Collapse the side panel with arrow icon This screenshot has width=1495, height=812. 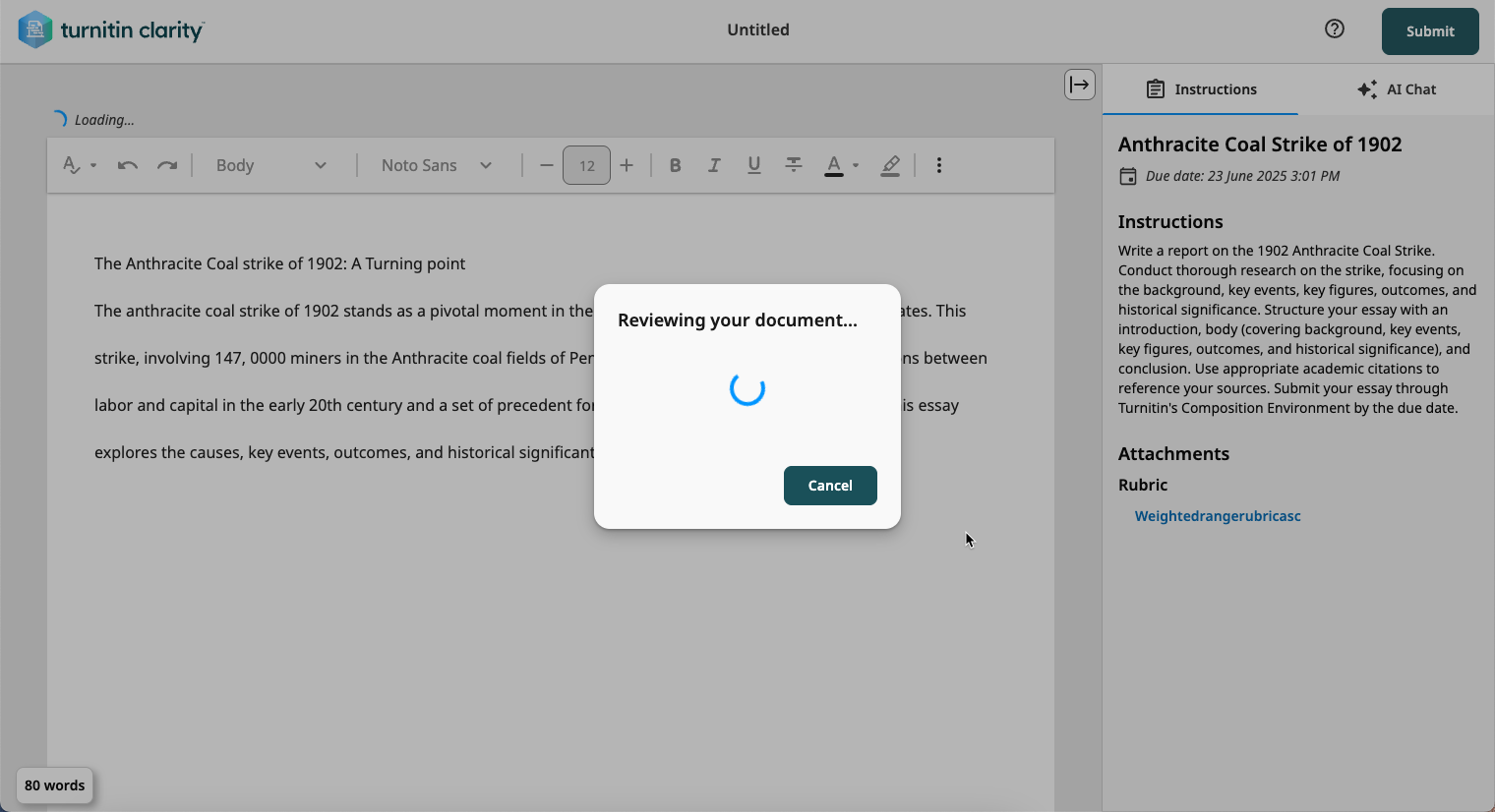pyautogui.click(x=1079, y=85)
